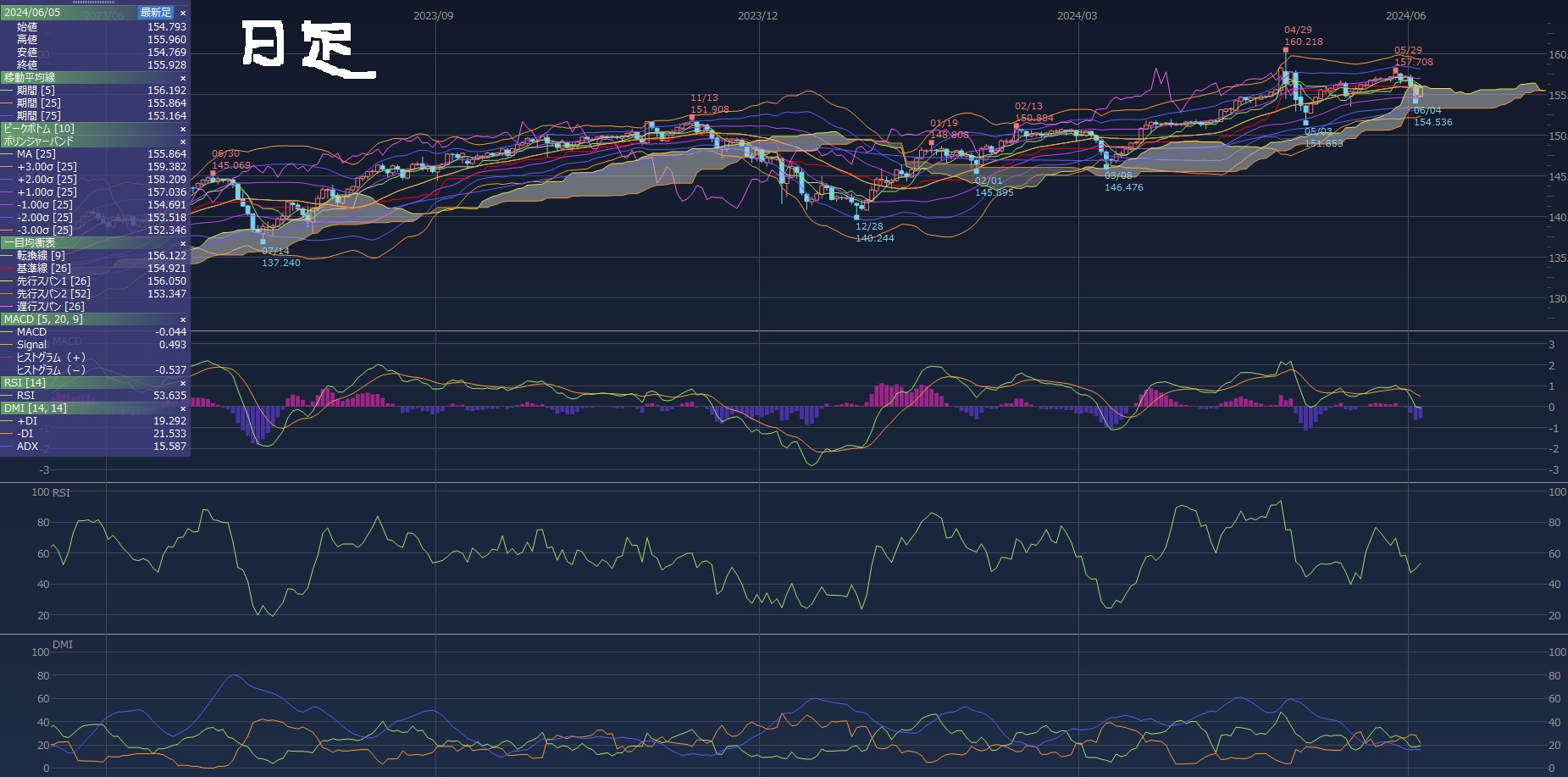The image size is (1568, 777).
Task: Select the +2.00σ [25] row
Action: (x=95, y=180)
